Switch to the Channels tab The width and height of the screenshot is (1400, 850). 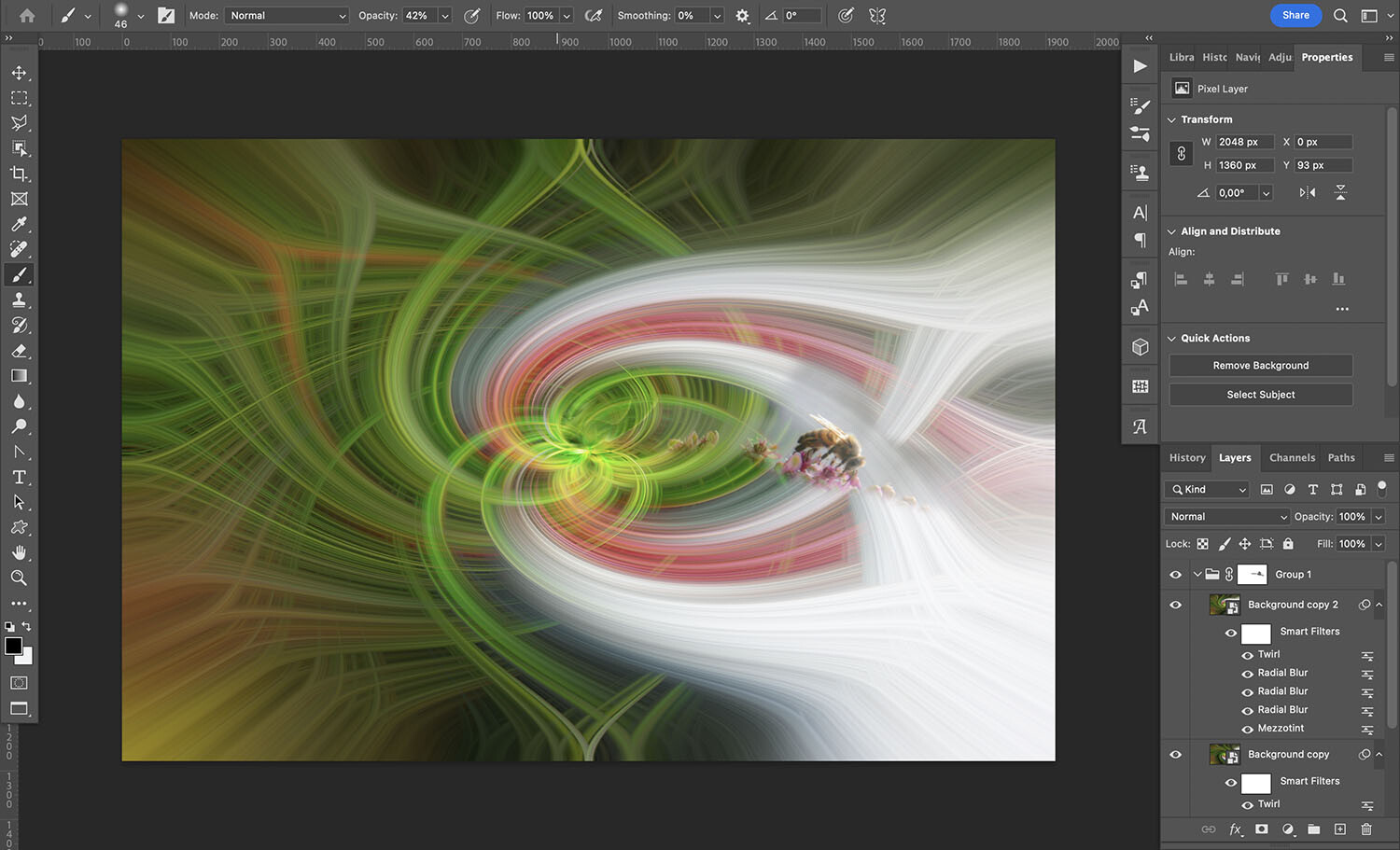coord(1292,457)
